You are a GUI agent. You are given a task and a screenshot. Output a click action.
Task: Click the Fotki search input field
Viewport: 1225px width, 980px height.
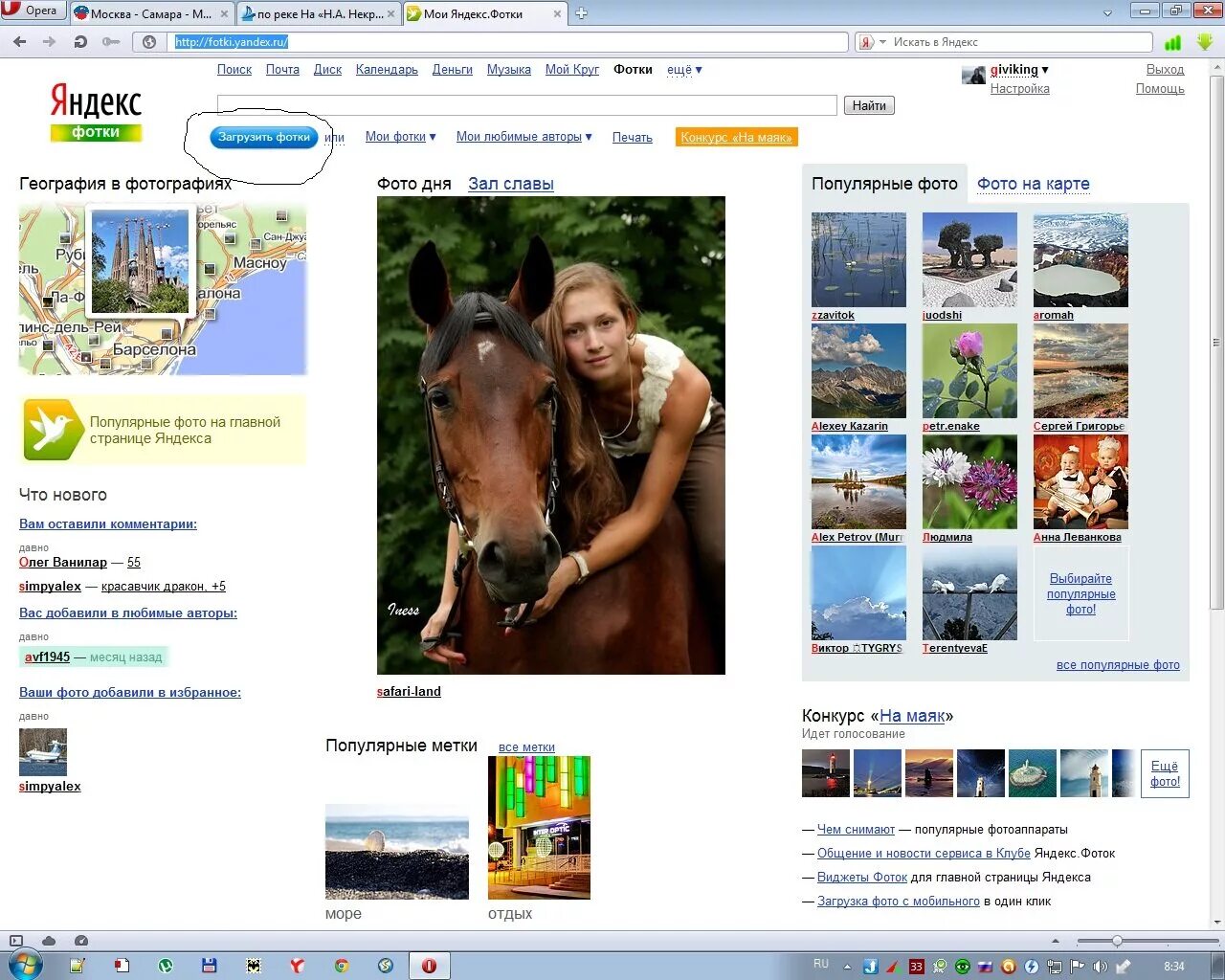(x=527, y=105)
